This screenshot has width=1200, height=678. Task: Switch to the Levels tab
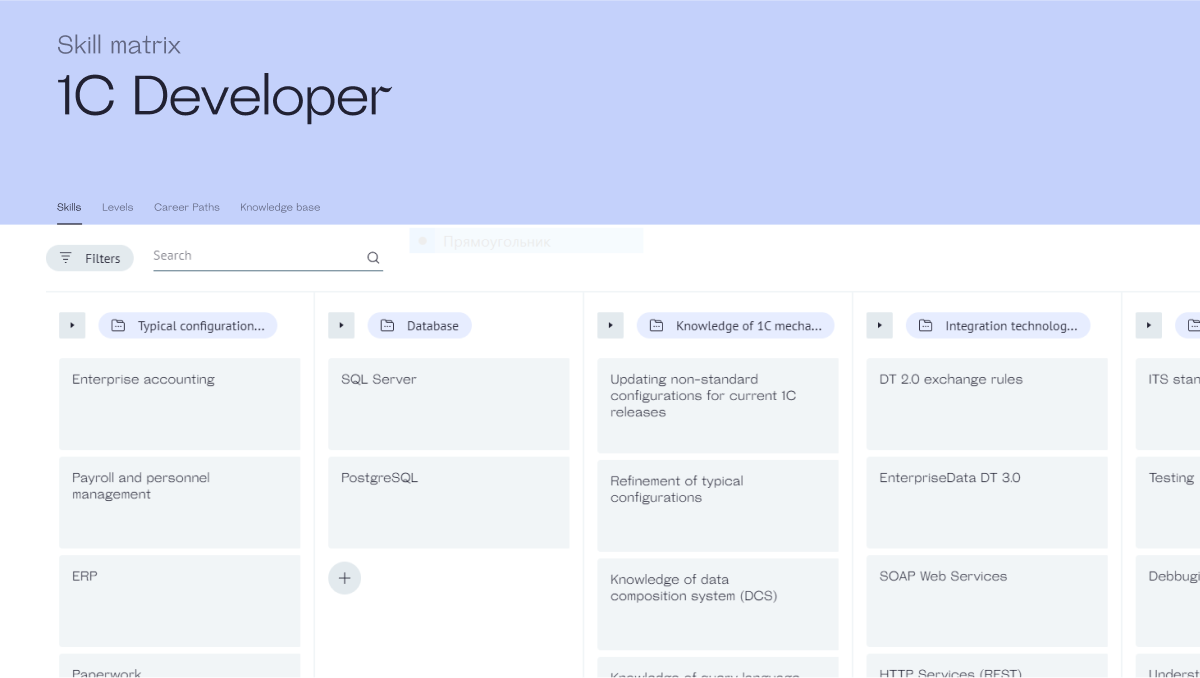coord(117,207)
